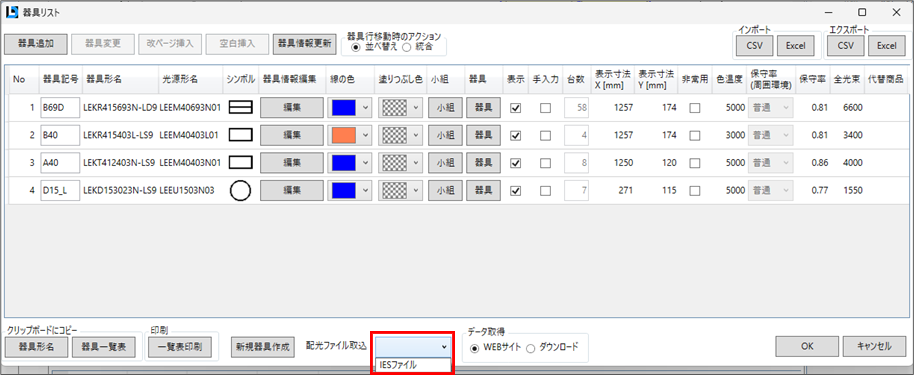
Task: Open 編集 for row D15_L
Action: pos(292,190)
